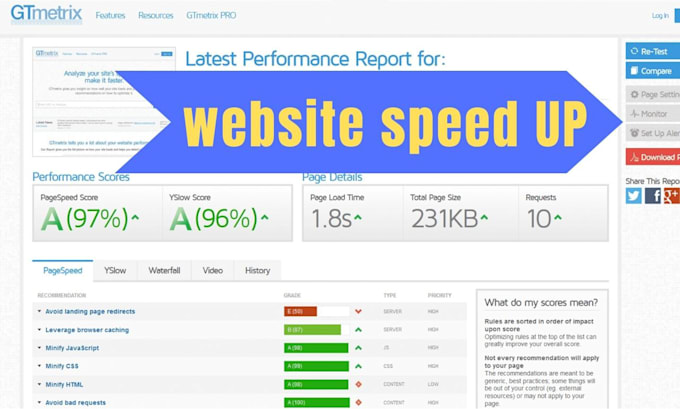Share report on Facebook

click(x=653, y=196)
